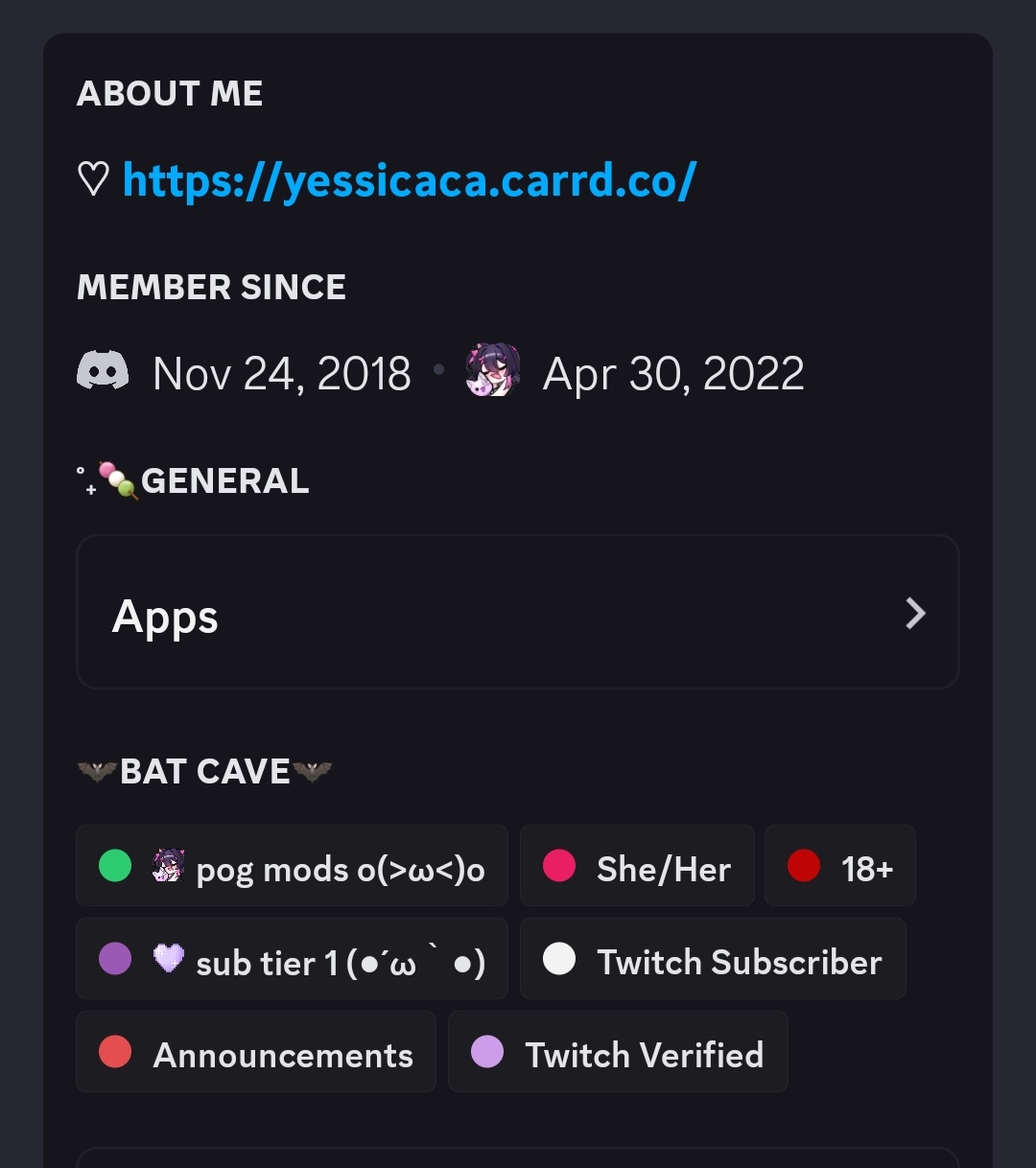
Task: Click the right bat emoji after BAT CAVE
Action: pyautogui.click(x=313, y=771)
